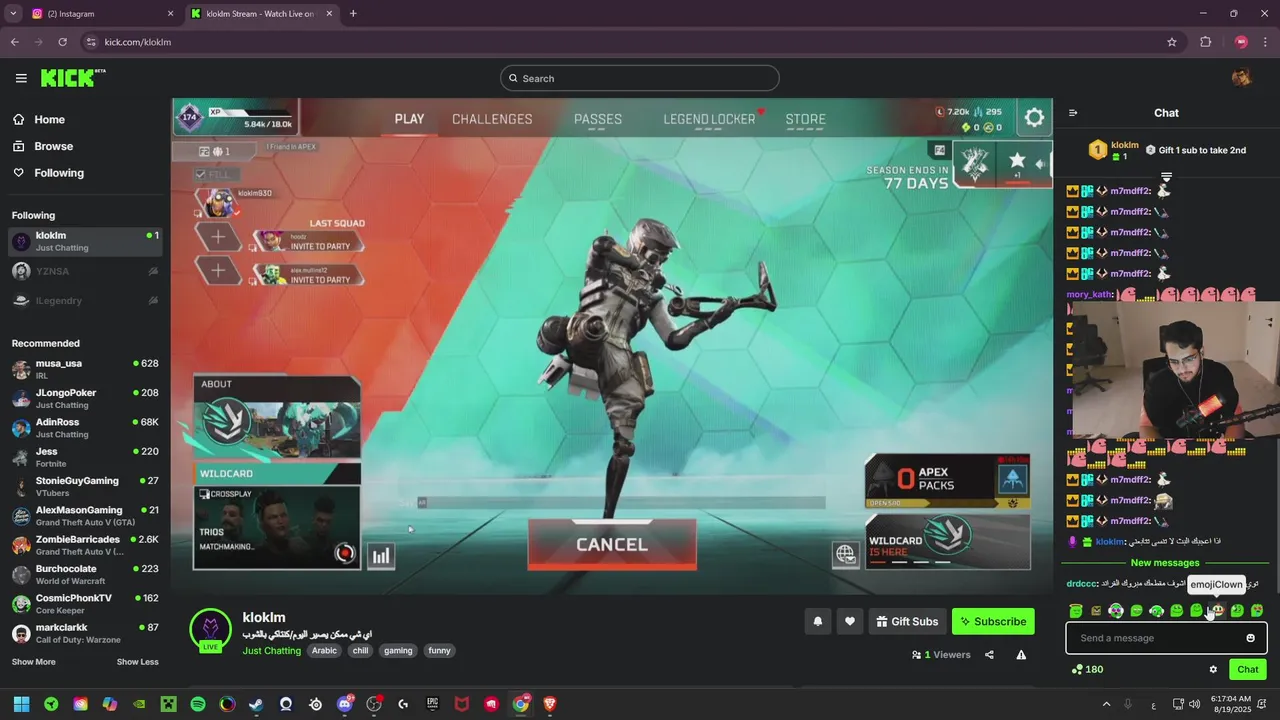Open the user profile avatar menu
This screenshot has width=1280, height=720.
(1241, 78)
